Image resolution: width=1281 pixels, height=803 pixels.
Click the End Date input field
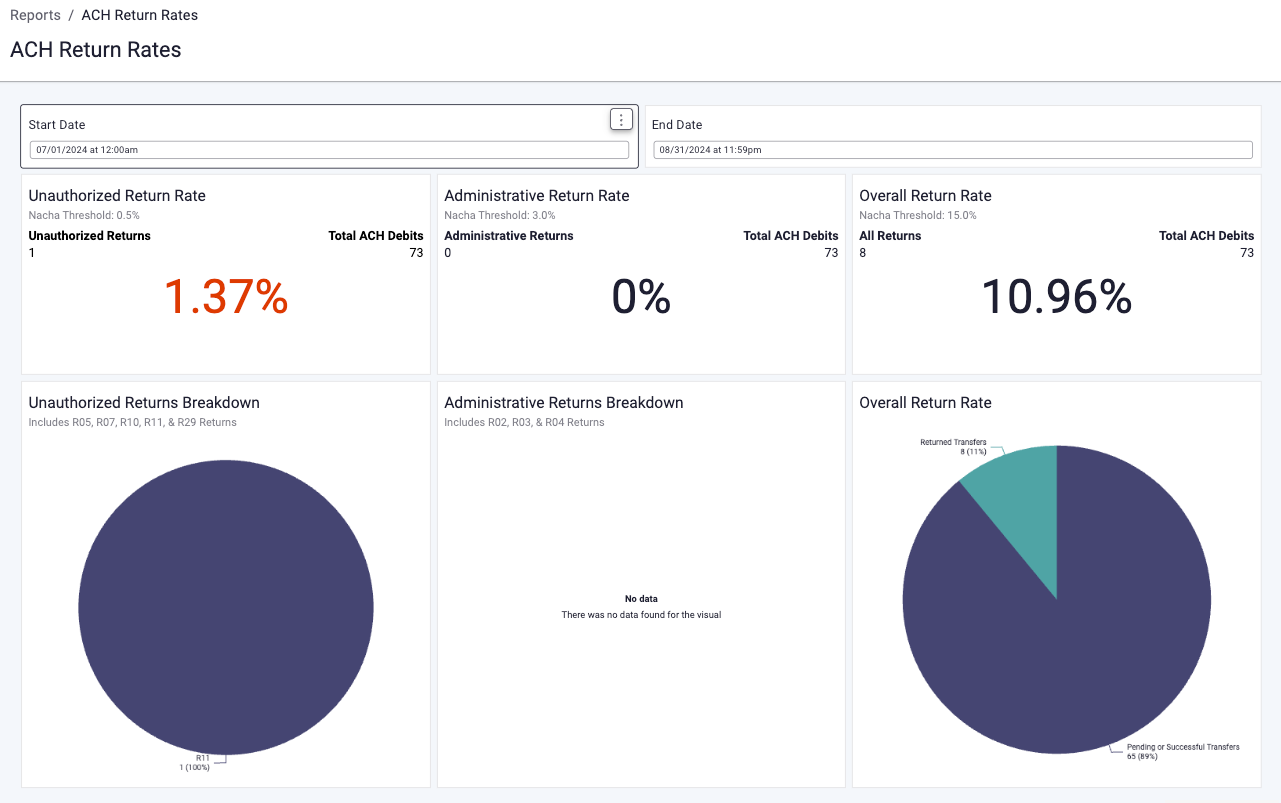point(952,150)
